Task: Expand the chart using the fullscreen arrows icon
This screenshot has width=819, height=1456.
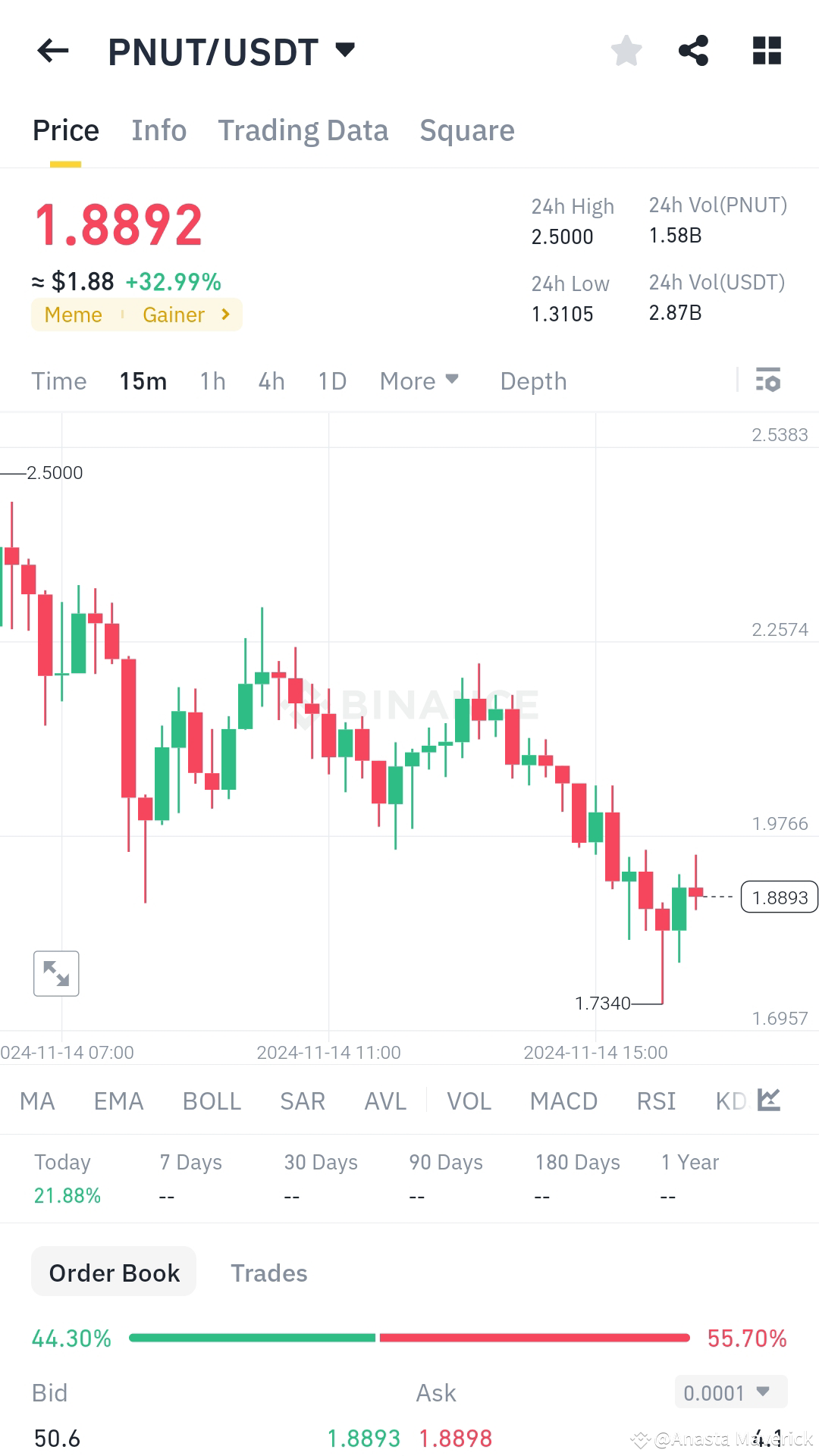Action: tap(56, 972)
